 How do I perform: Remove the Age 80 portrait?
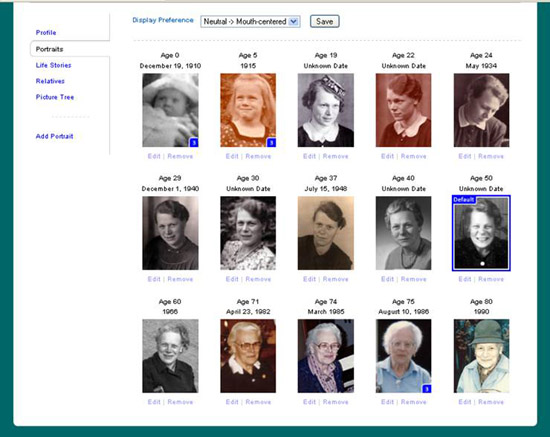tap(491, 402)
